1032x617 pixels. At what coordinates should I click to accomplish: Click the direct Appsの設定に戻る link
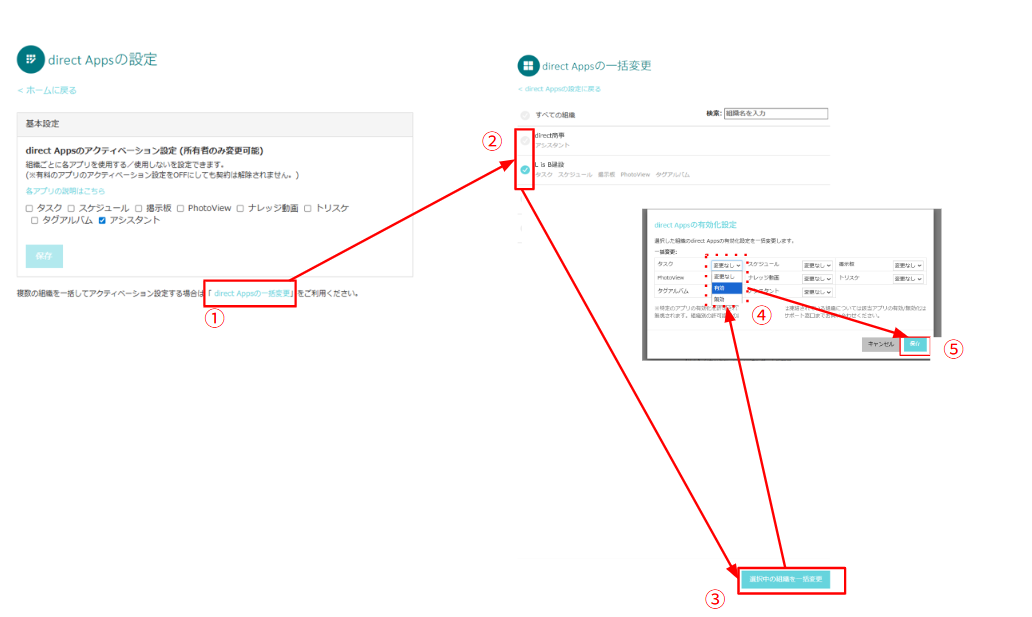pos(559,89)
